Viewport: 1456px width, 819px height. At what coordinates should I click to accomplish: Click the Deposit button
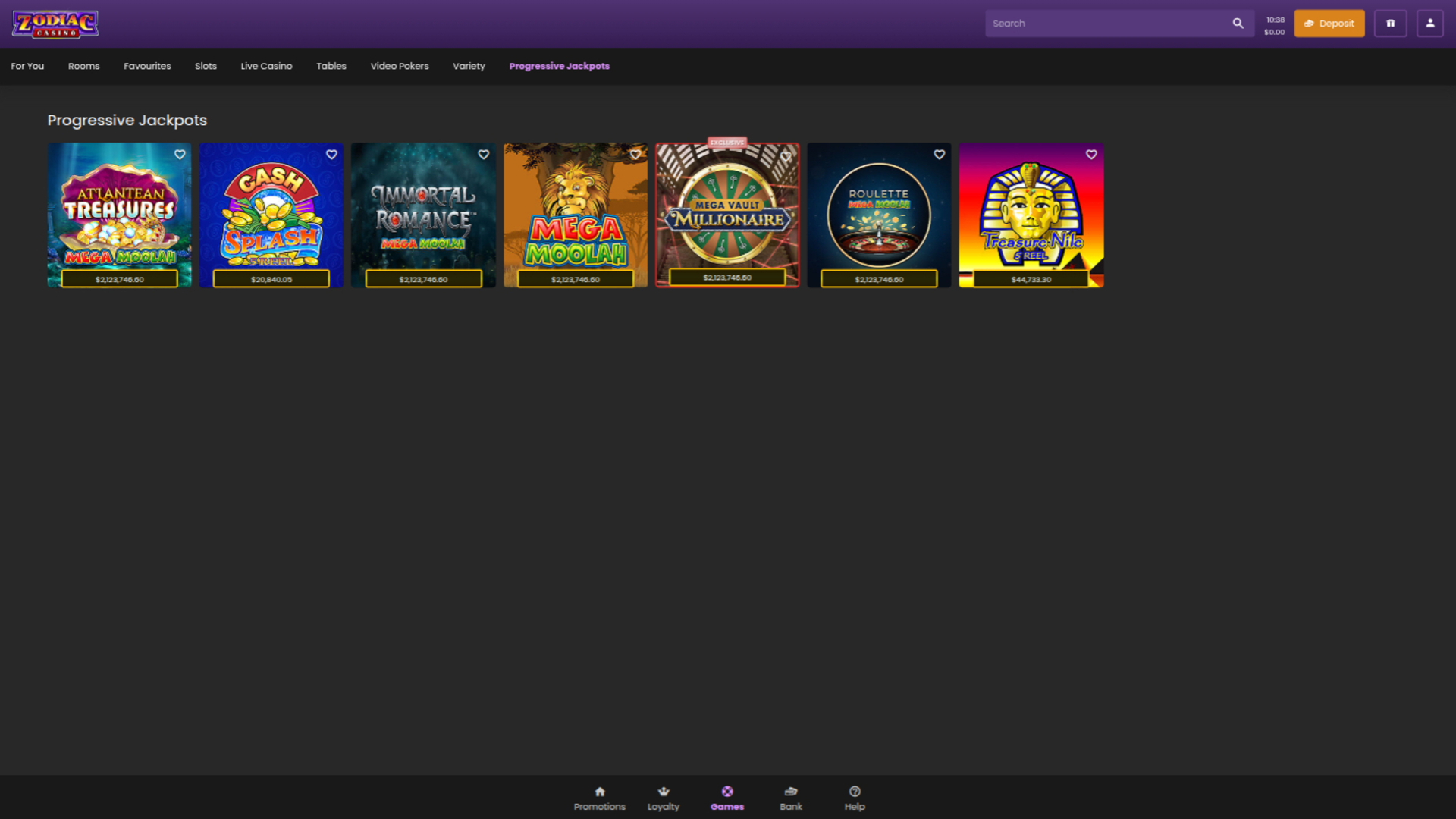1329,23
